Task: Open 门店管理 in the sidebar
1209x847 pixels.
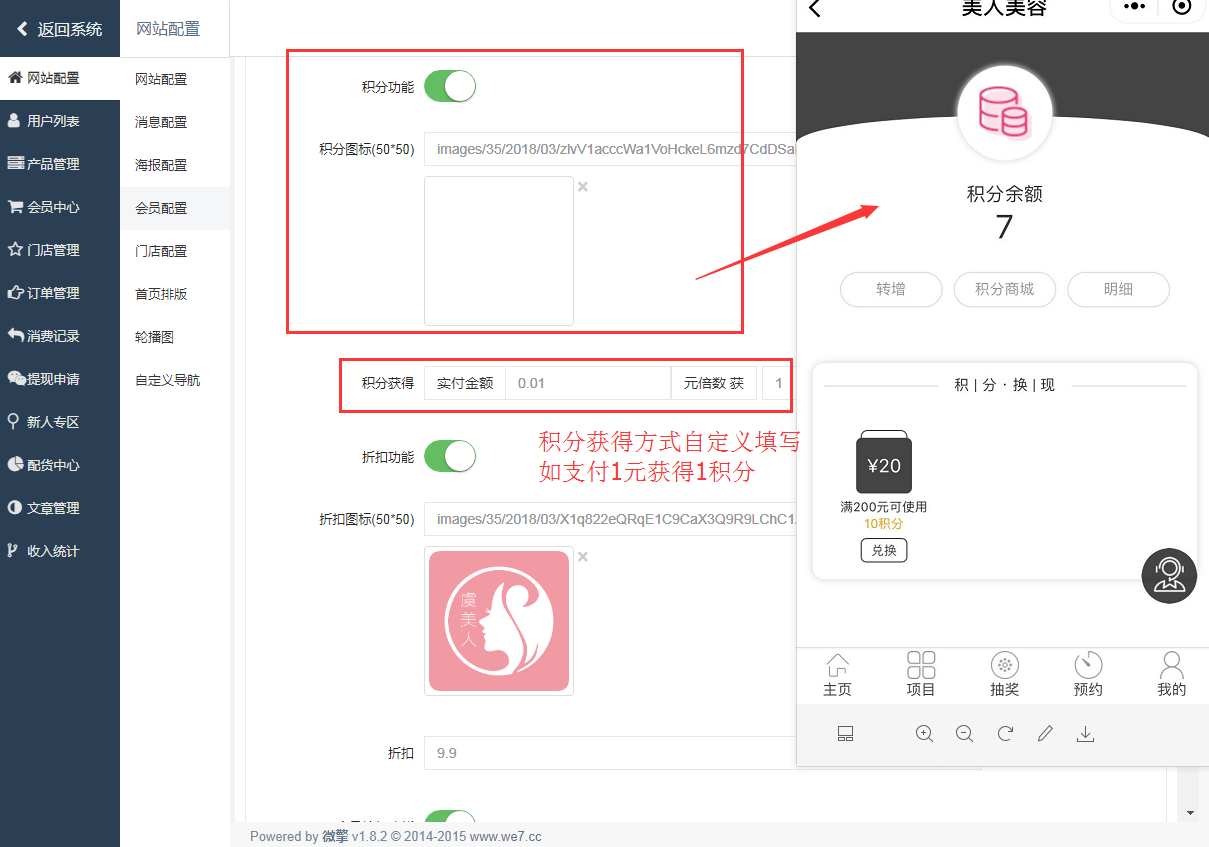Action: (60, 250)
